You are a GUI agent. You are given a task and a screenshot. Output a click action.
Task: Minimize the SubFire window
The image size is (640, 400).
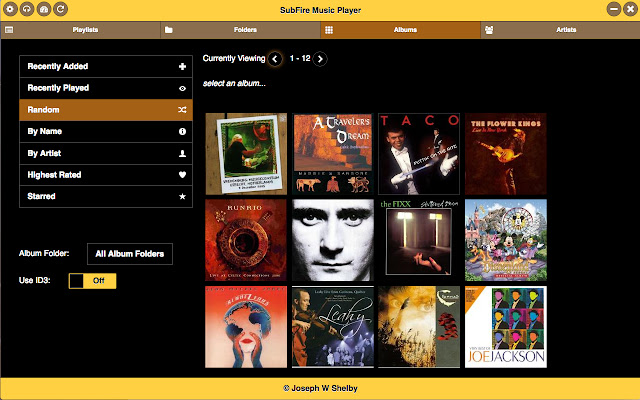[613, 9]
